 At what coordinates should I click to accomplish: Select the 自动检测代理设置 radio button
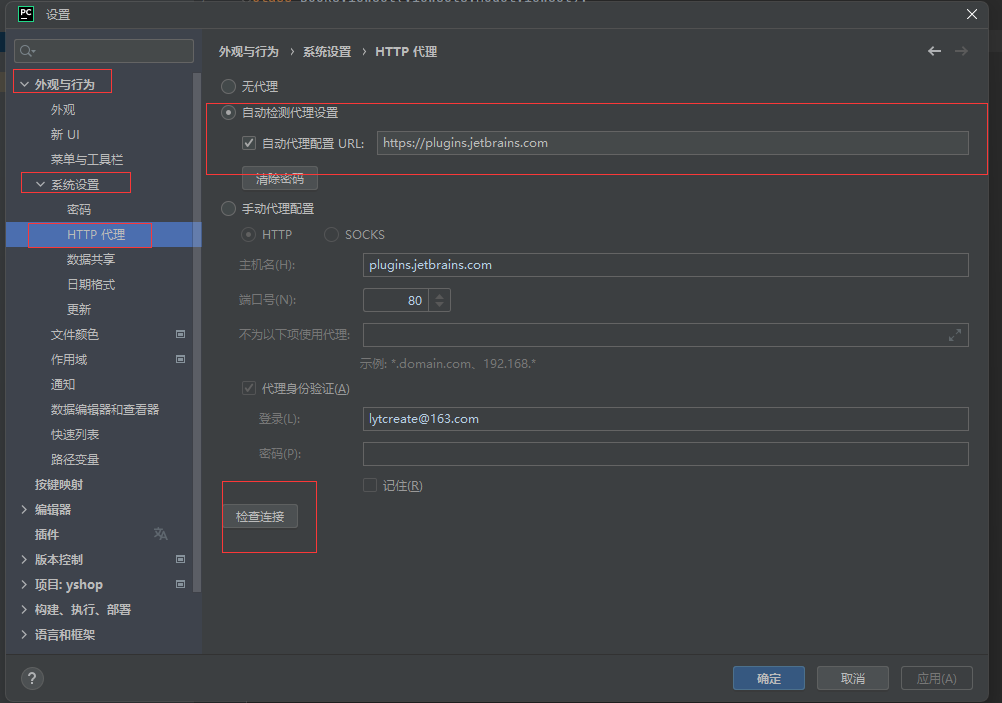228,112
